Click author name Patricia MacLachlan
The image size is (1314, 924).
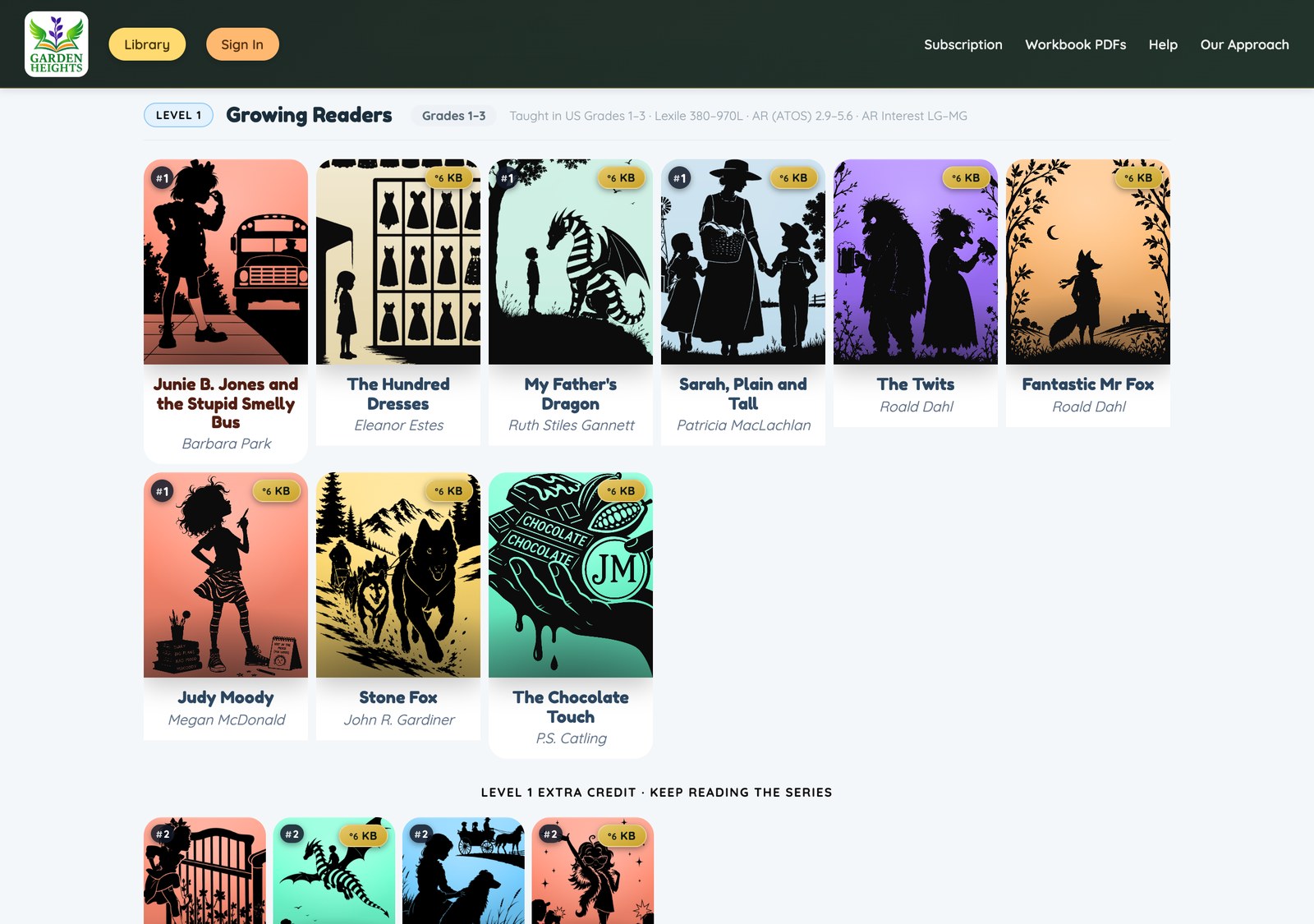pos(744,425)
